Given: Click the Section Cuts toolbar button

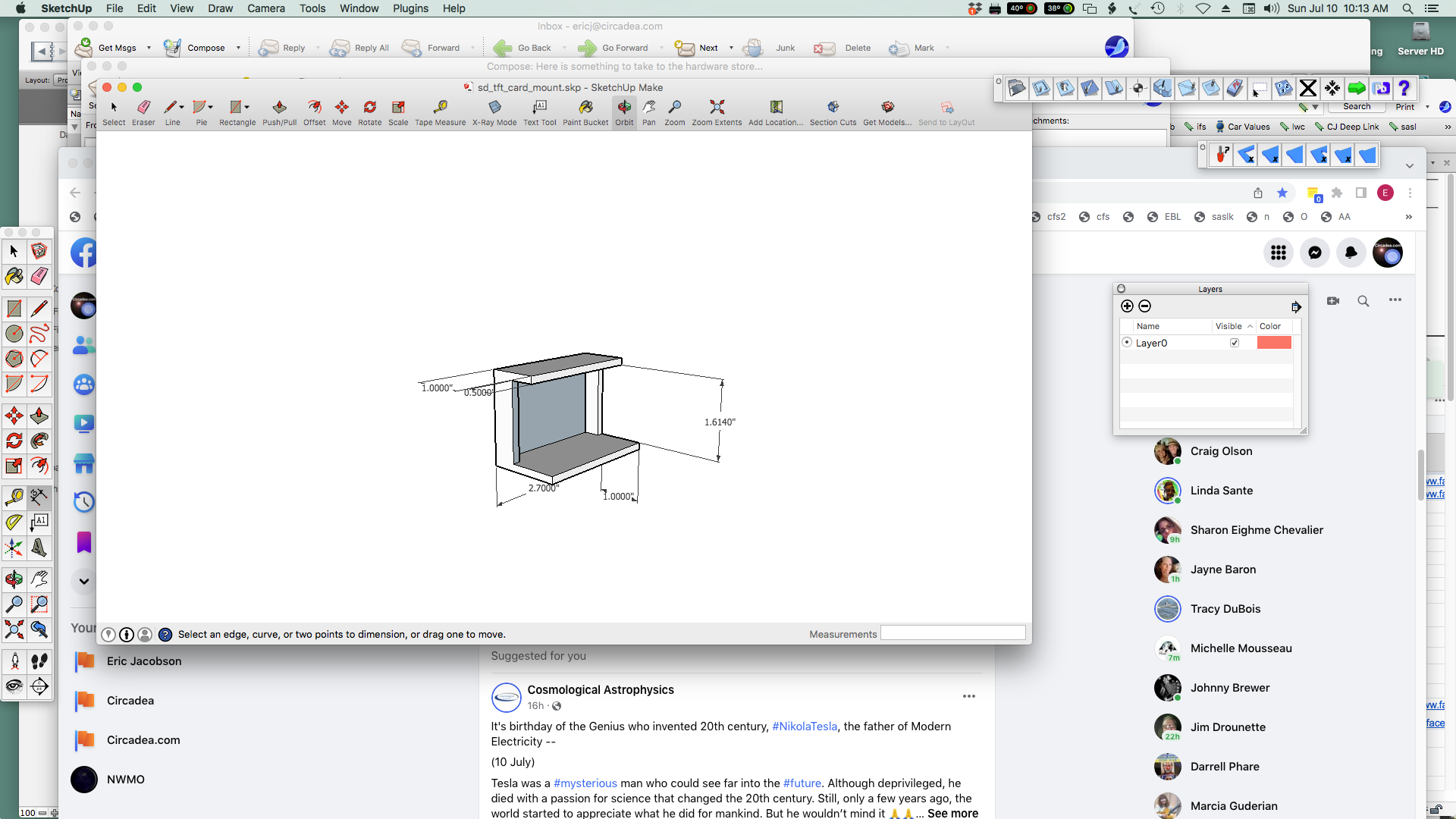Looking at the screenshot, I should point(833,111).
